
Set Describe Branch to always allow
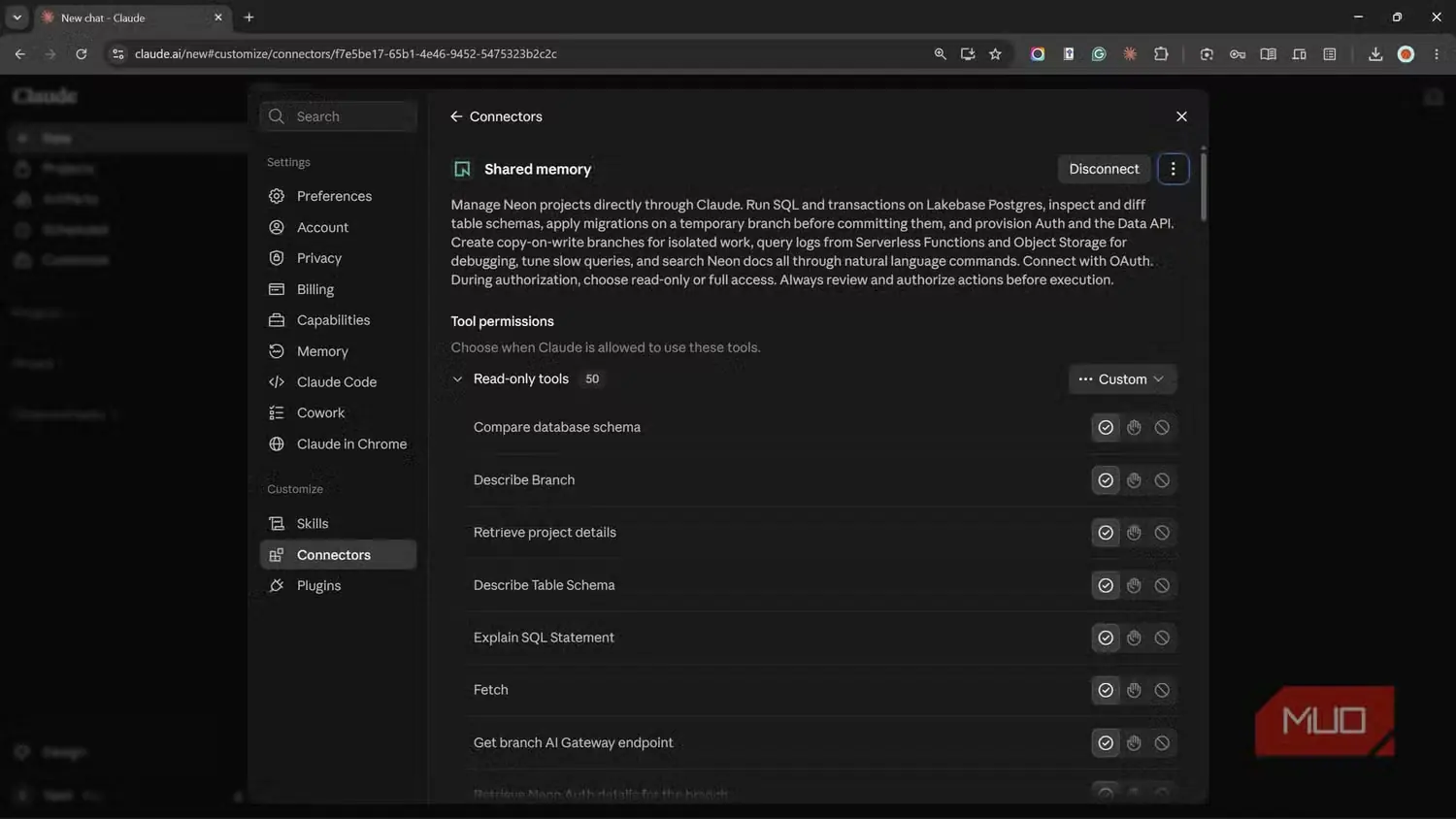(x=1106, y=480)
